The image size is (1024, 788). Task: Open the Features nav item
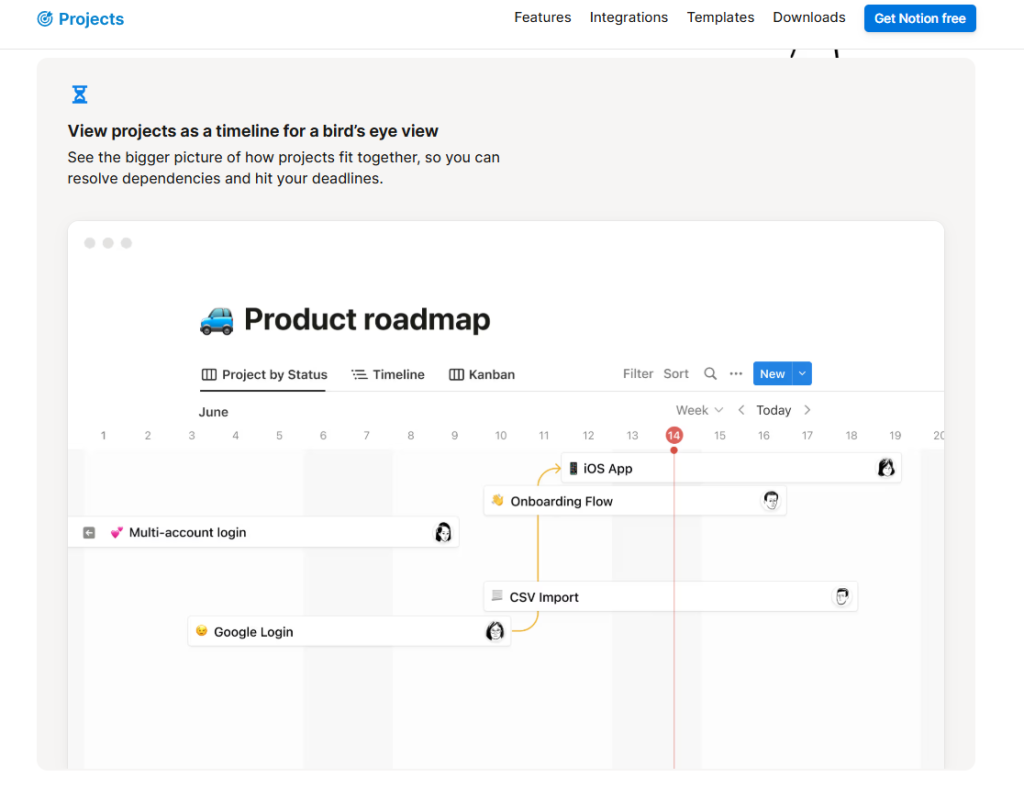(542, 18)
